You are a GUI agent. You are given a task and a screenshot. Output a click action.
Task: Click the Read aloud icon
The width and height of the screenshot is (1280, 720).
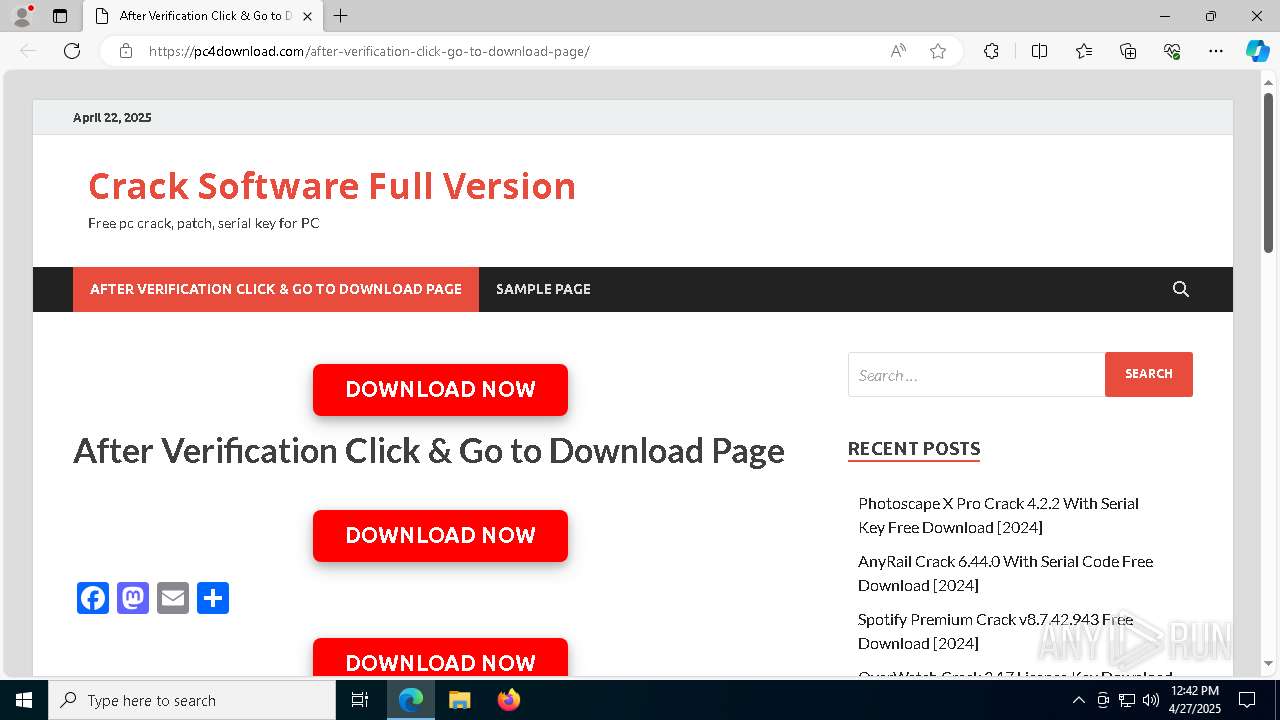pyautogui.click(x=898, y=51)
